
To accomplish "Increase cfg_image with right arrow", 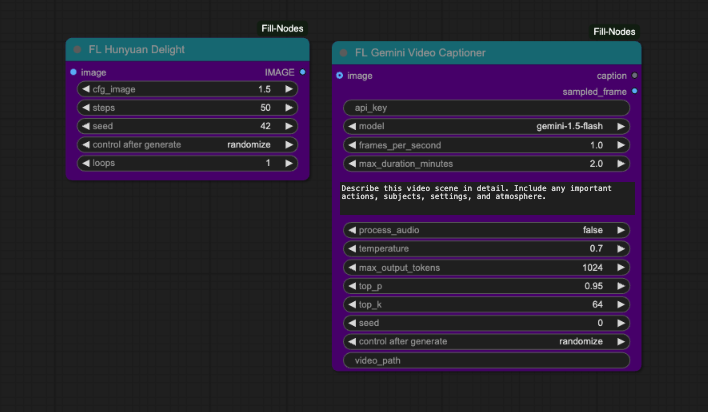I will point(289,89).
